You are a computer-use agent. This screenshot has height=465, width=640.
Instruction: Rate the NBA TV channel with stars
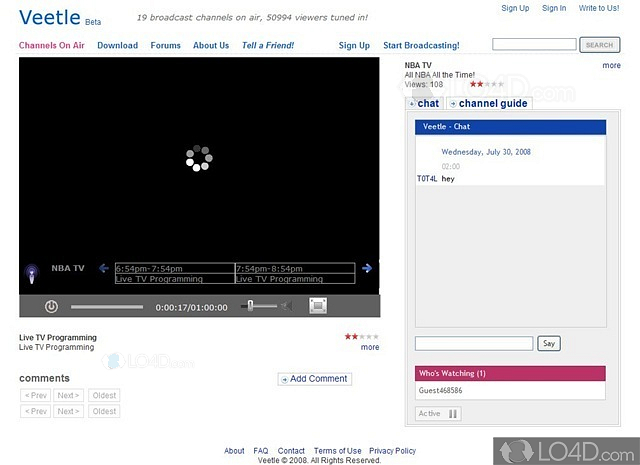click(488, 84)
